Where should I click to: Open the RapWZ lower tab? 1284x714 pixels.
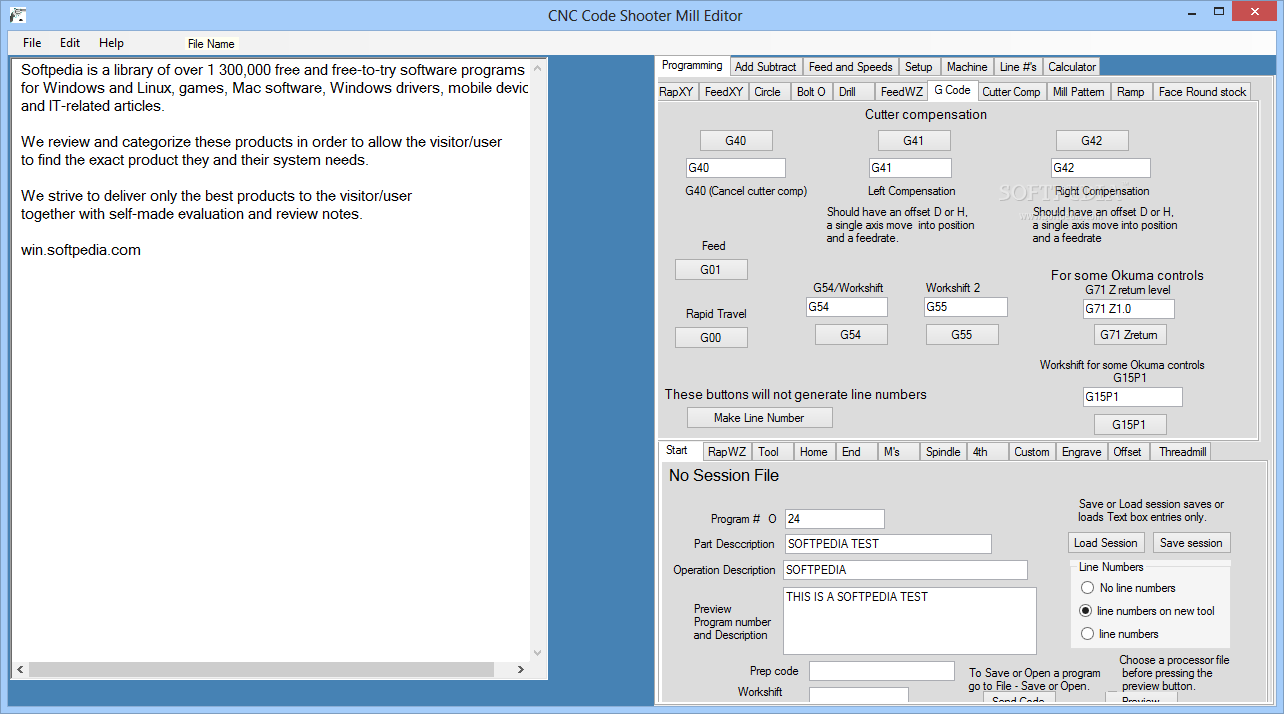(x=727, y=452)
